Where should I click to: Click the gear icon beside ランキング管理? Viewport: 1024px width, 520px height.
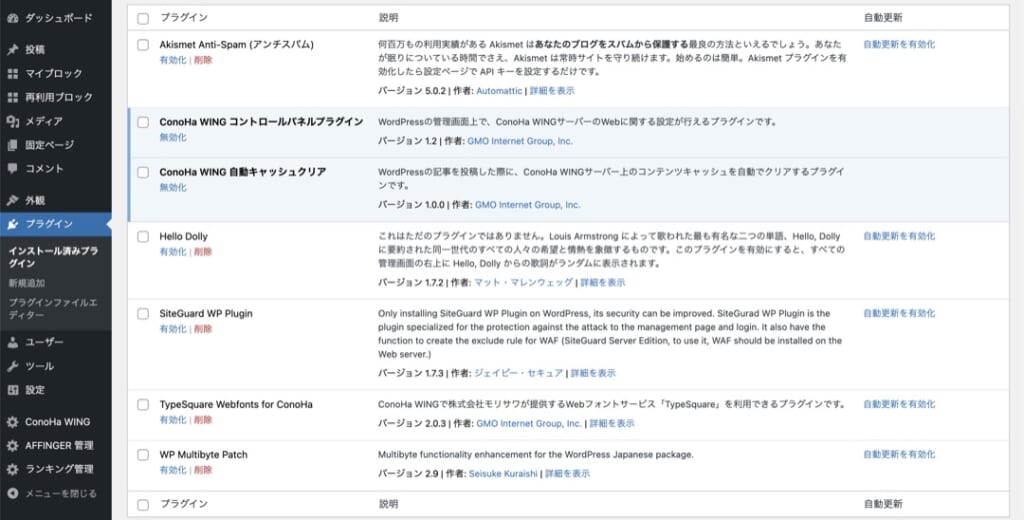(x=12, y=469)
